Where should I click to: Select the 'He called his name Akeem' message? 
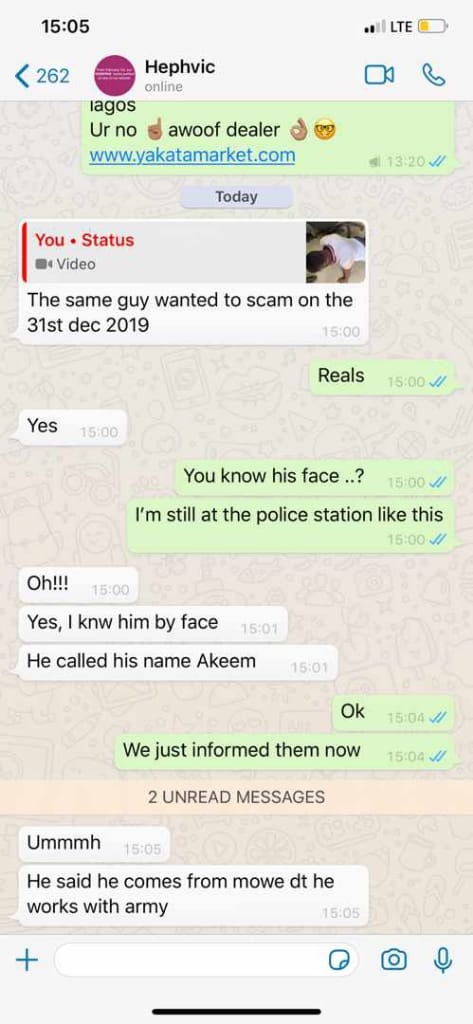tap(178, 662)
